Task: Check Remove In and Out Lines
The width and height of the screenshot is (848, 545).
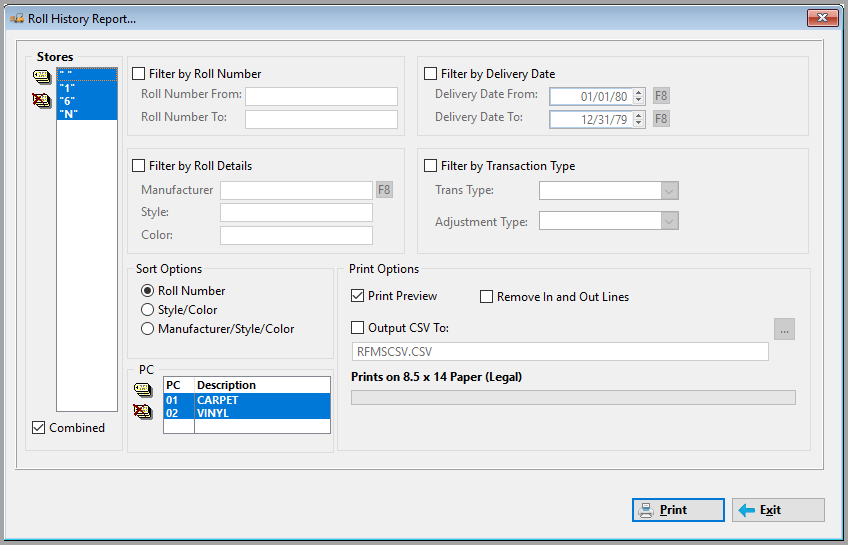Action: coord(486,297)
